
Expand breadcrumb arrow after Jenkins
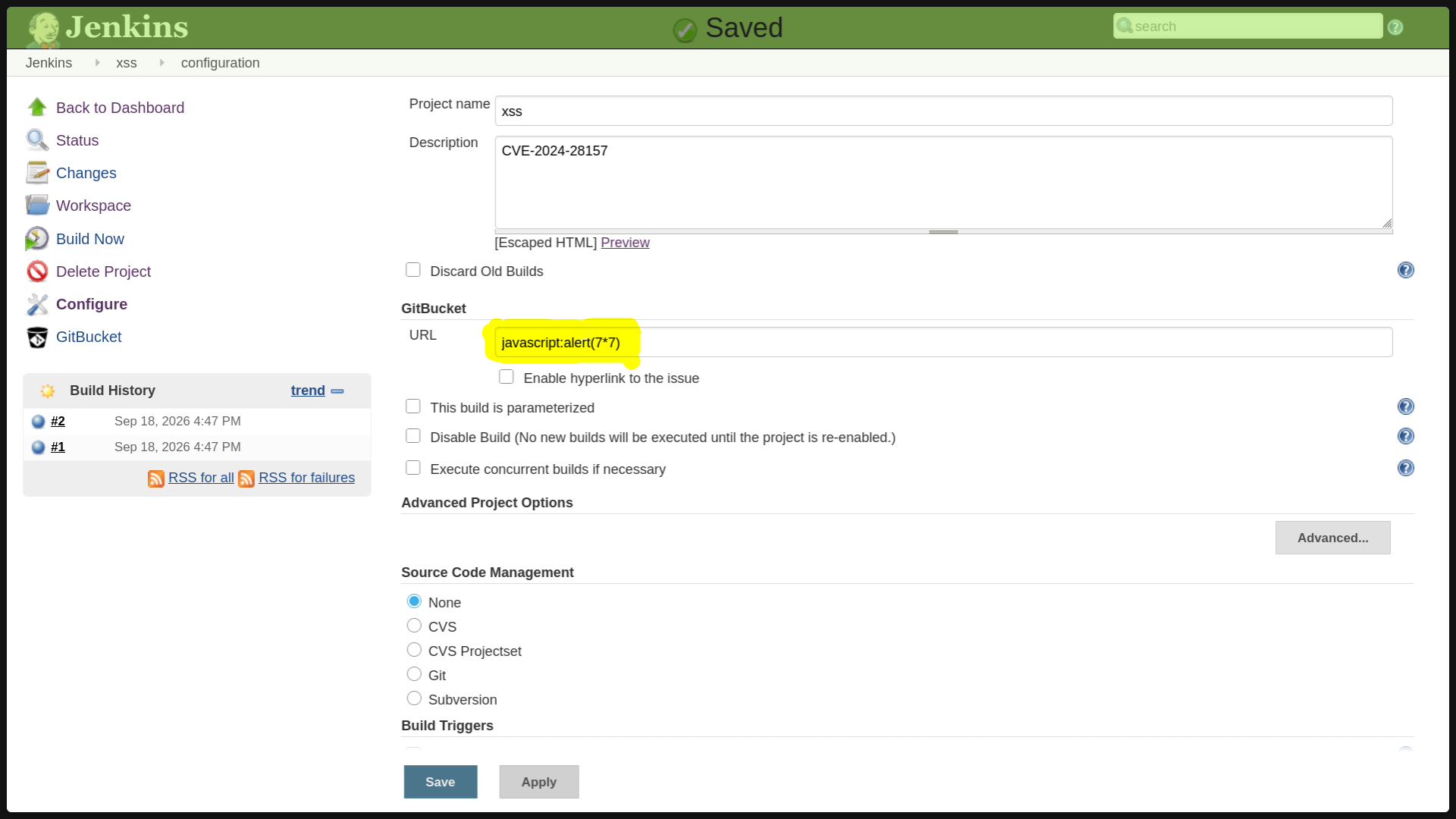pos(97,63)
